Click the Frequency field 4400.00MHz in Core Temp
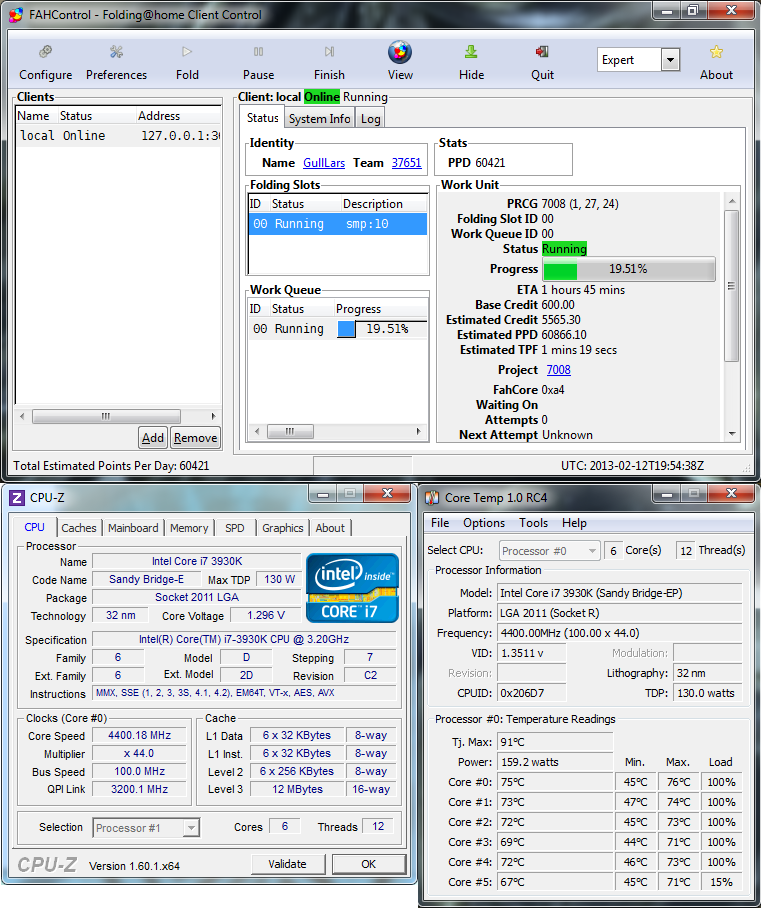The width and height of the screenshot is (761, 909). [x=620, y=633]
